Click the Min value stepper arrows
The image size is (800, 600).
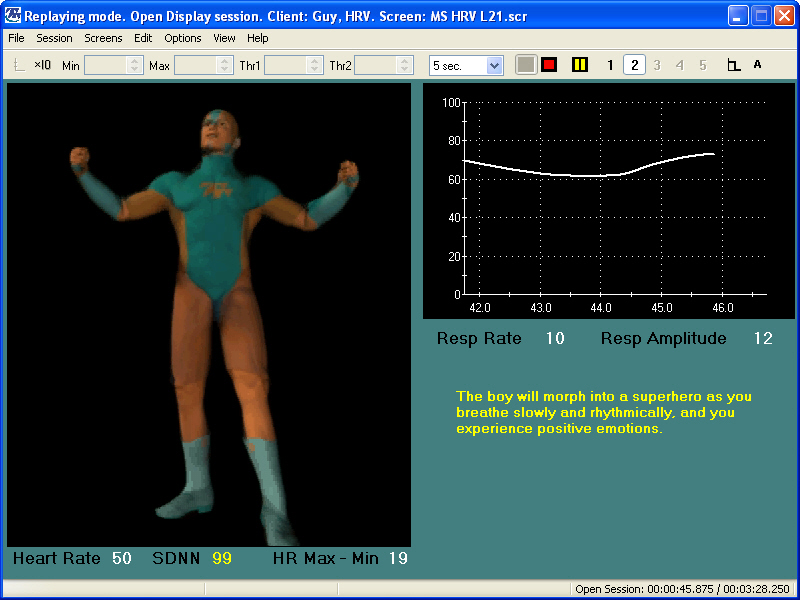(136, 65)
